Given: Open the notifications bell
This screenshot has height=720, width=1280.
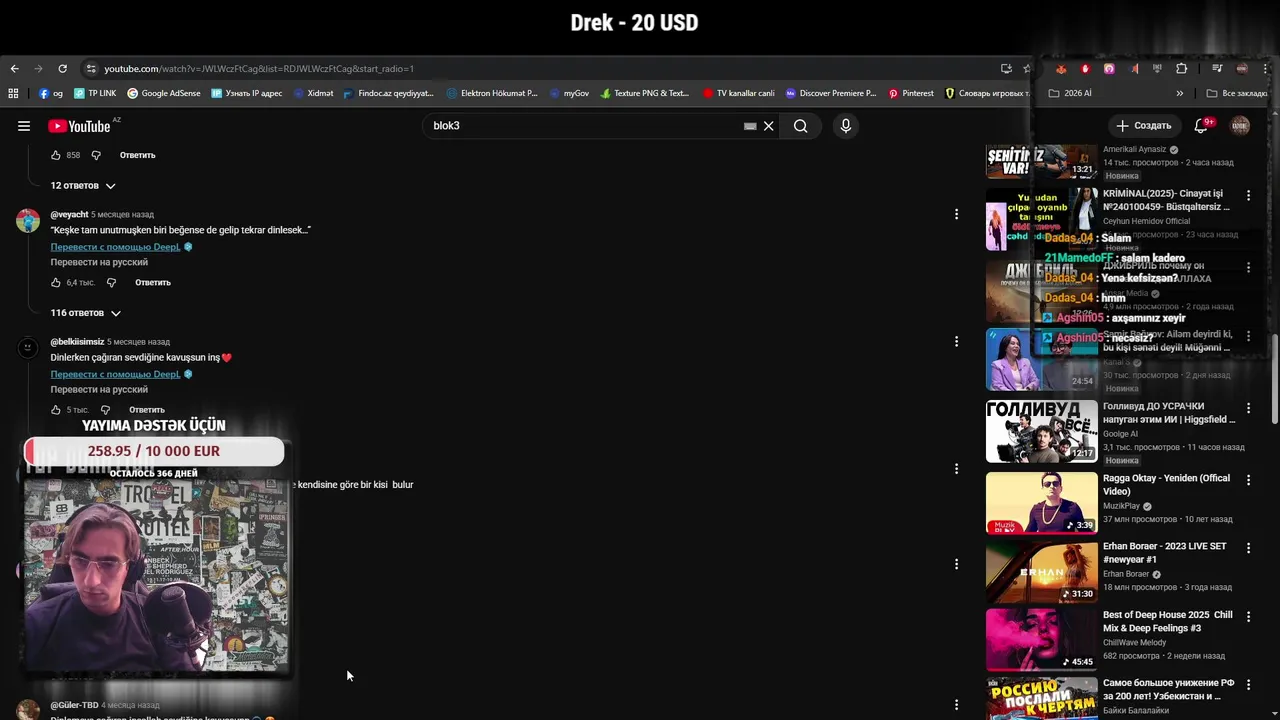Looking at the screenshot, I should [x=1202, y=126].
